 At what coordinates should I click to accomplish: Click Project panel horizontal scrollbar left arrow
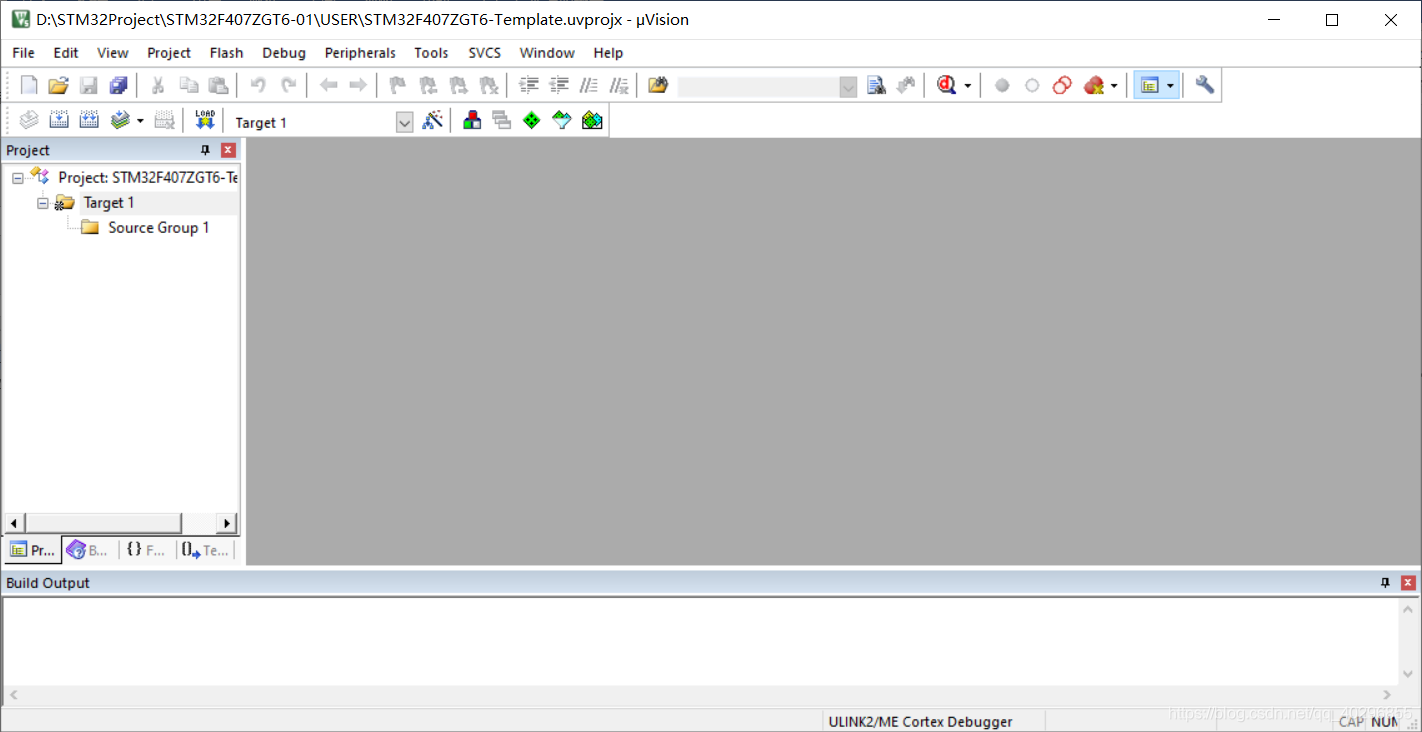point(14,523)
